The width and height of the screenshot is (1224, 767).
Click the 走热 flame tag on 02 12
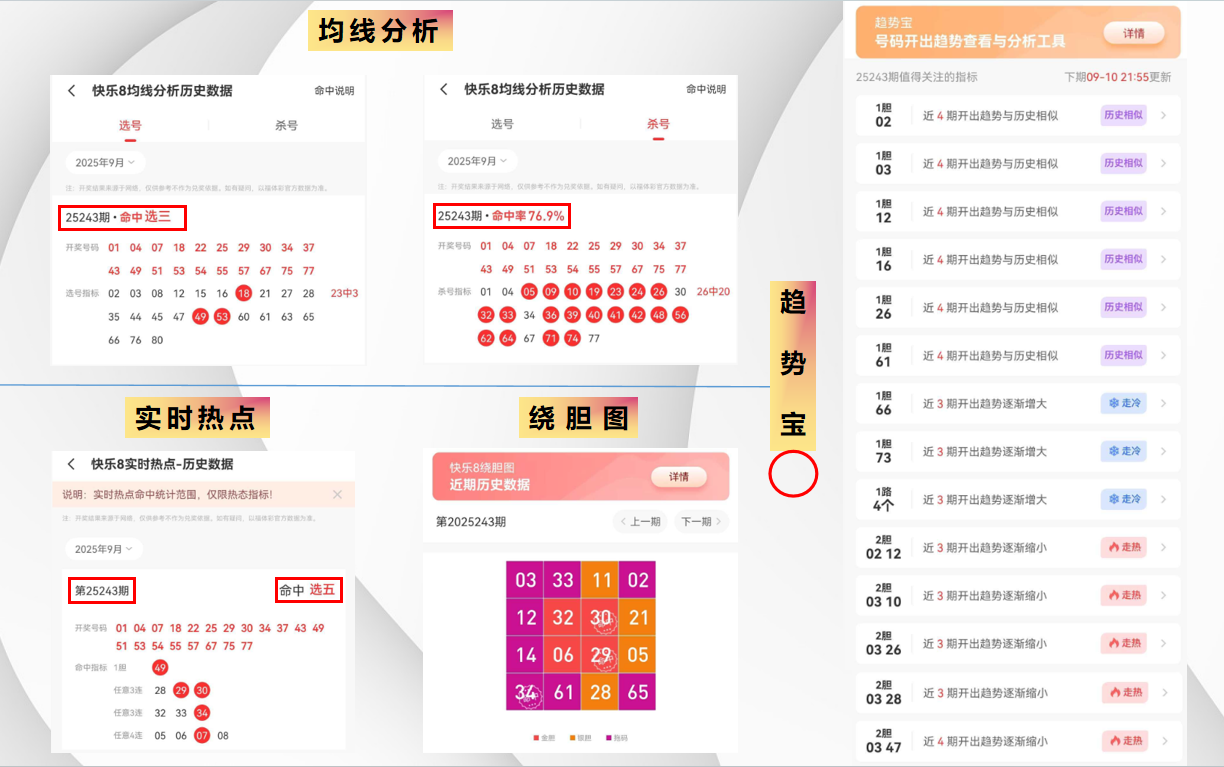pyautogui.click(x=1123, y=547)
